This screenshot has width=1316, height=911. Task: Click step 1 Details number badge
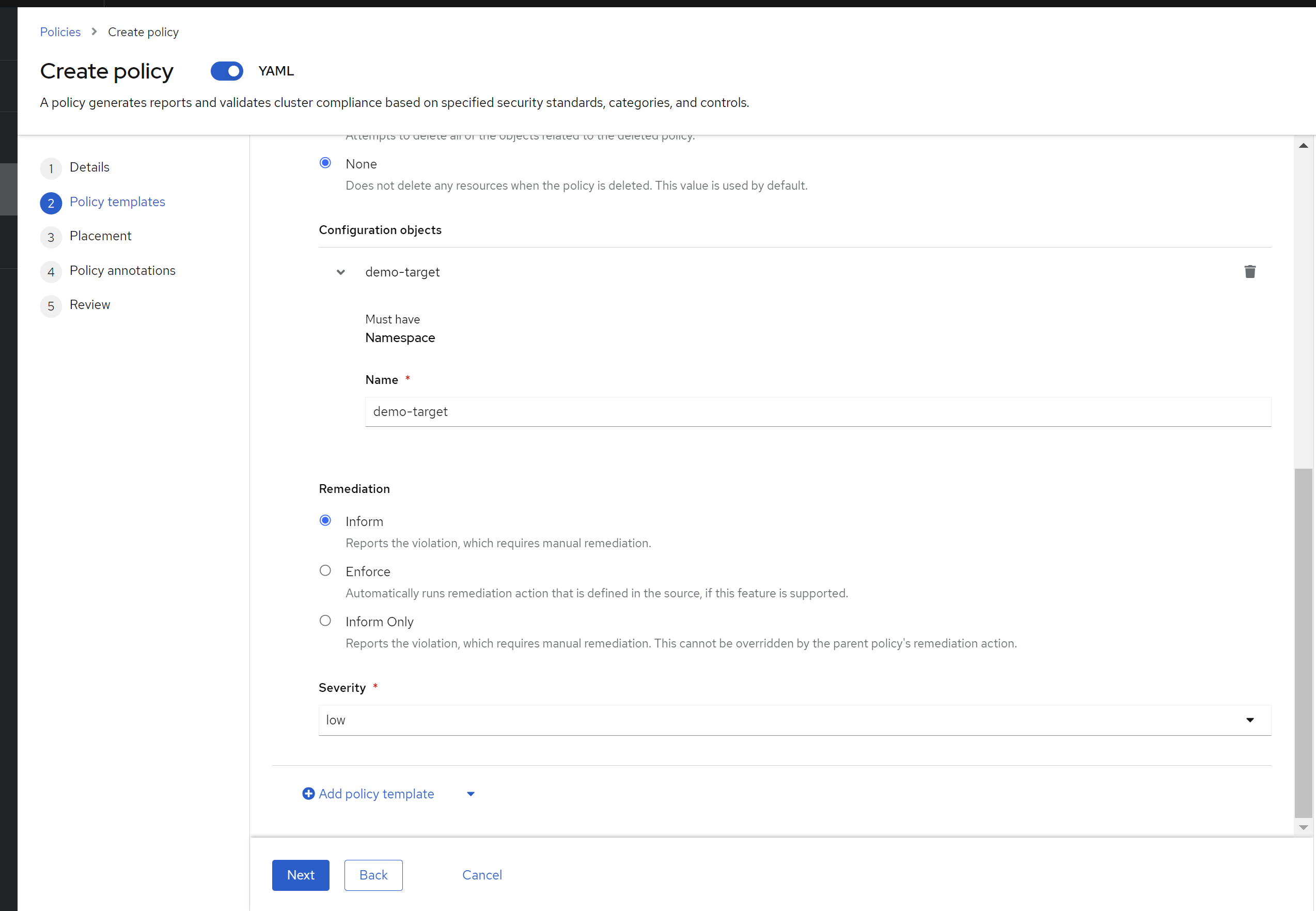point(51,168)
